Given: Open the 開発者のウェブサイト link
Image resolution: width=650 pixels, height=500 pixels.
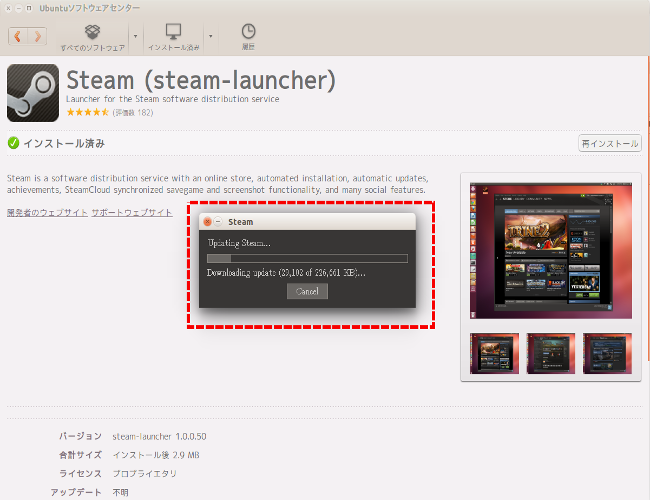Looking at the screenshot, I should (47, 213).
